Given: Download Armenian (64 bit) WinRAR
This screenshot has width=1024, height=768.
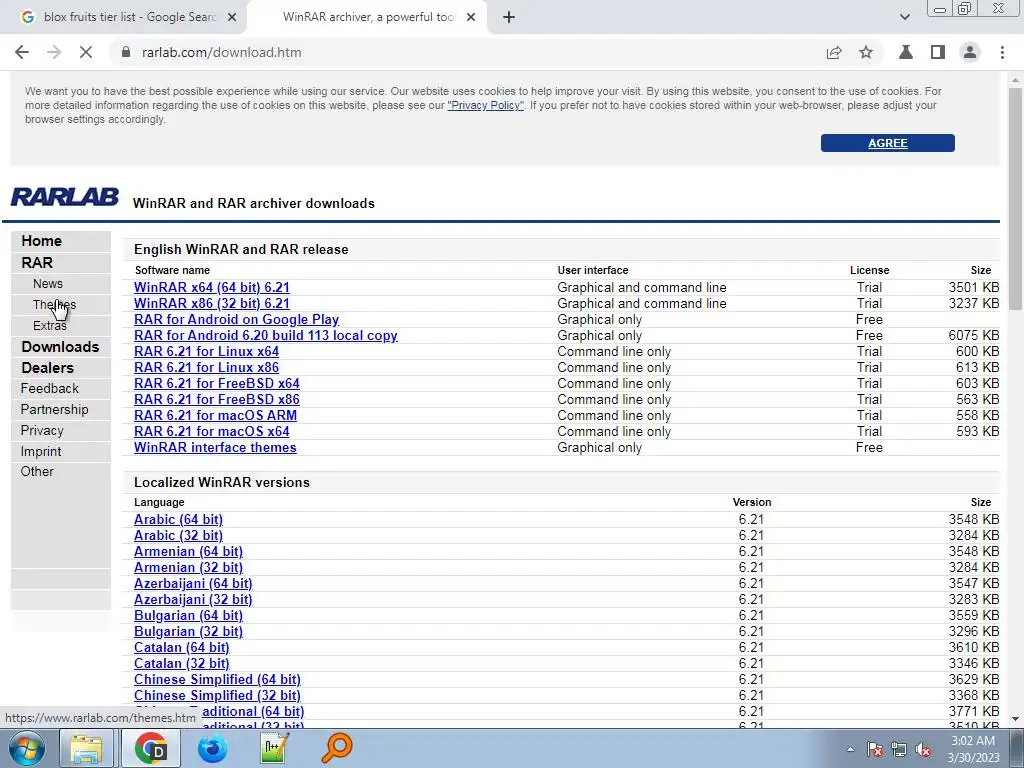Looking at the screenshot, I should tap(188, 551).
